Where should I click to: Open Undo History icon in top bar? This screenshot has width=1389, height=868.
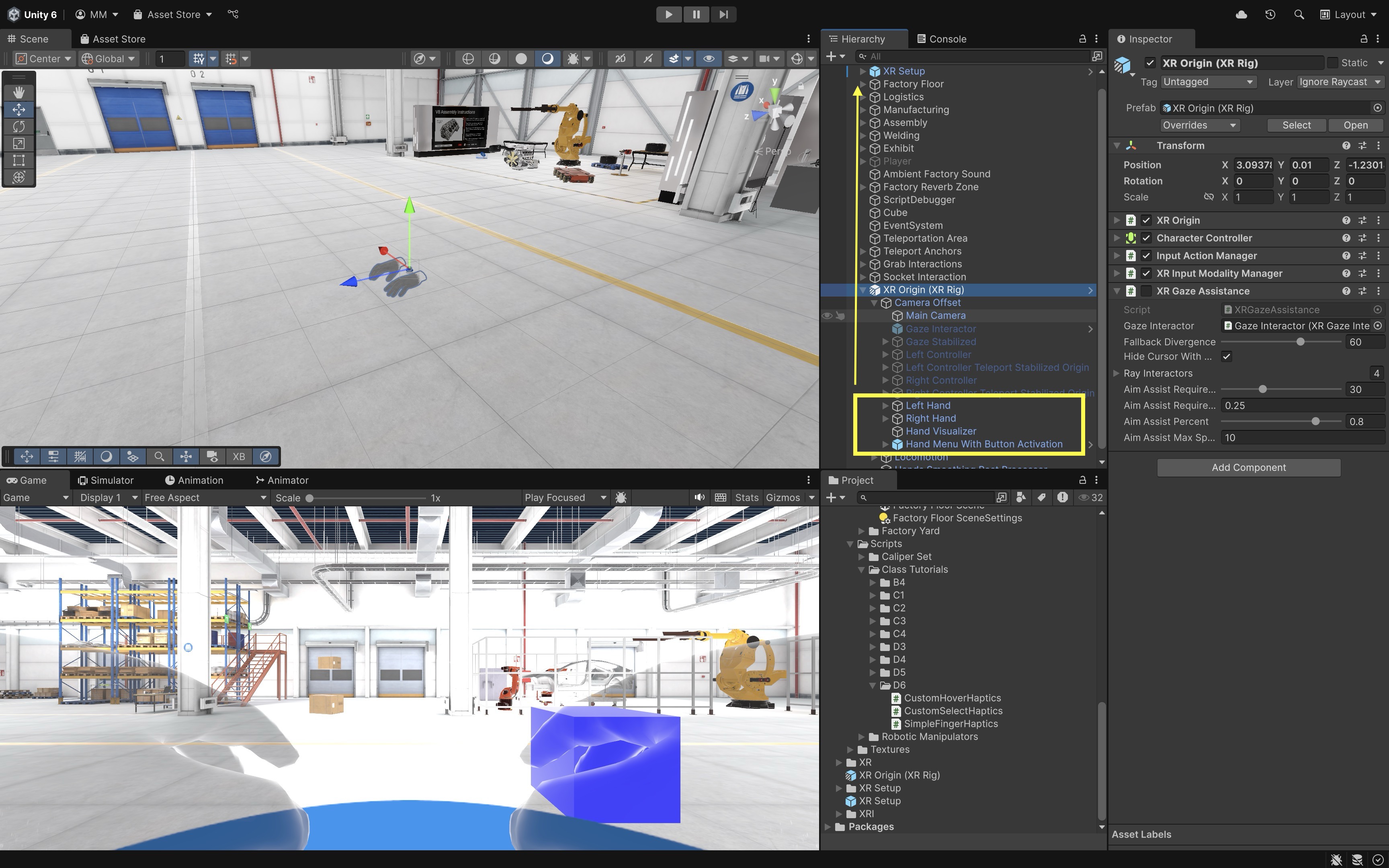click(x=1270, y=14)
